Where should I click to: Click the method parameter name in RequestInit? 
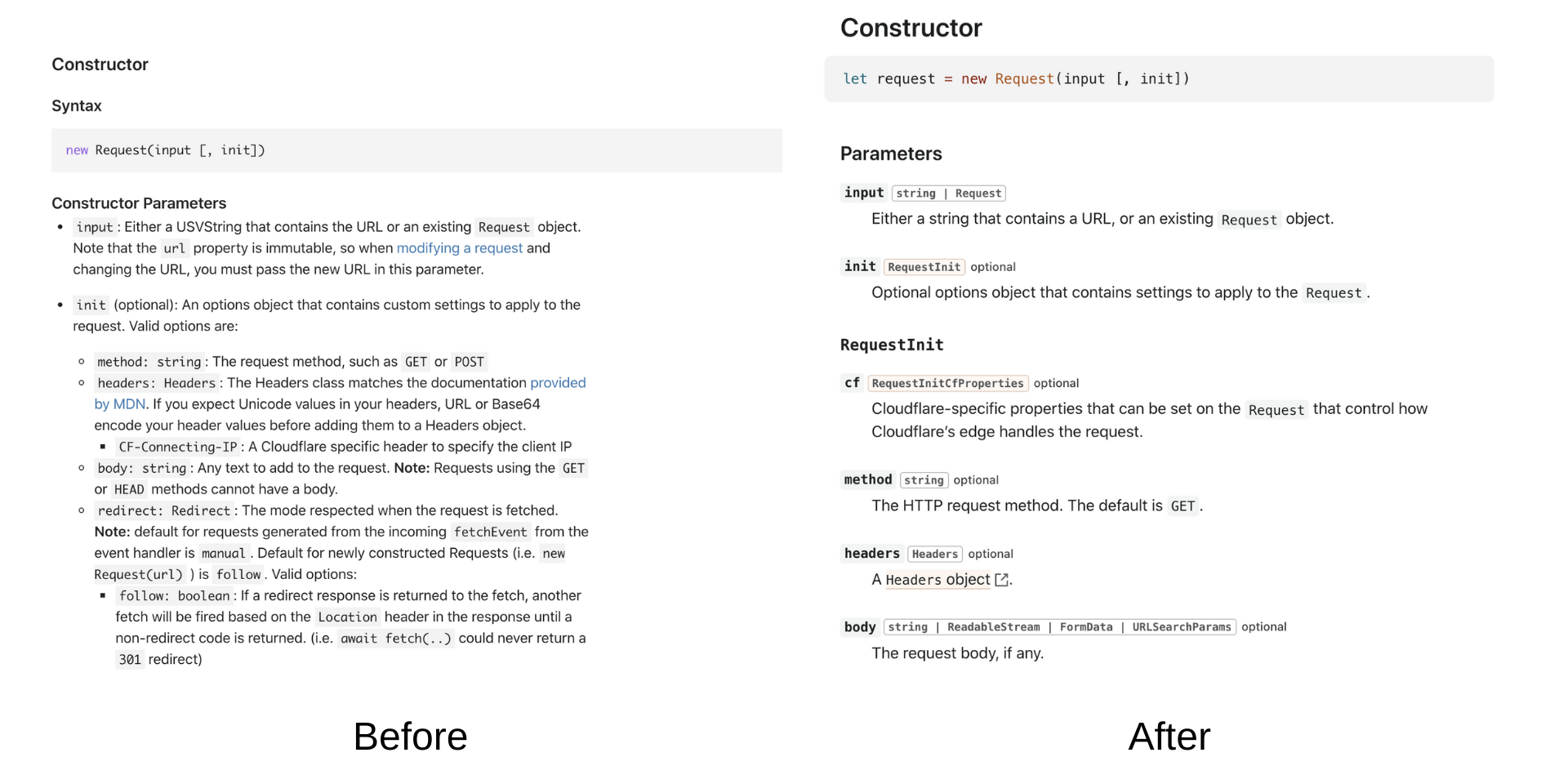[x=868, y=480]
